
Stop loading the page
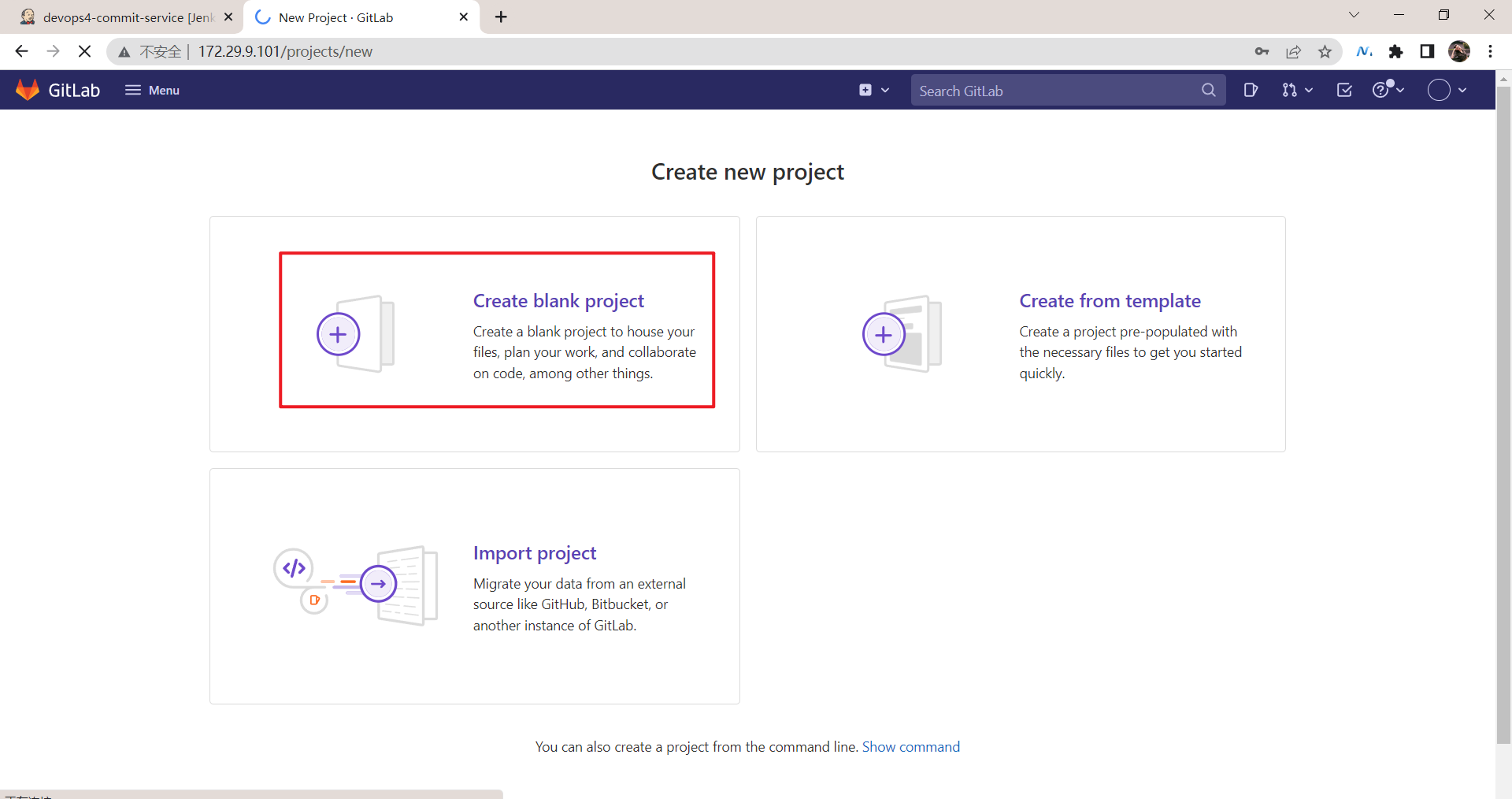84,51
